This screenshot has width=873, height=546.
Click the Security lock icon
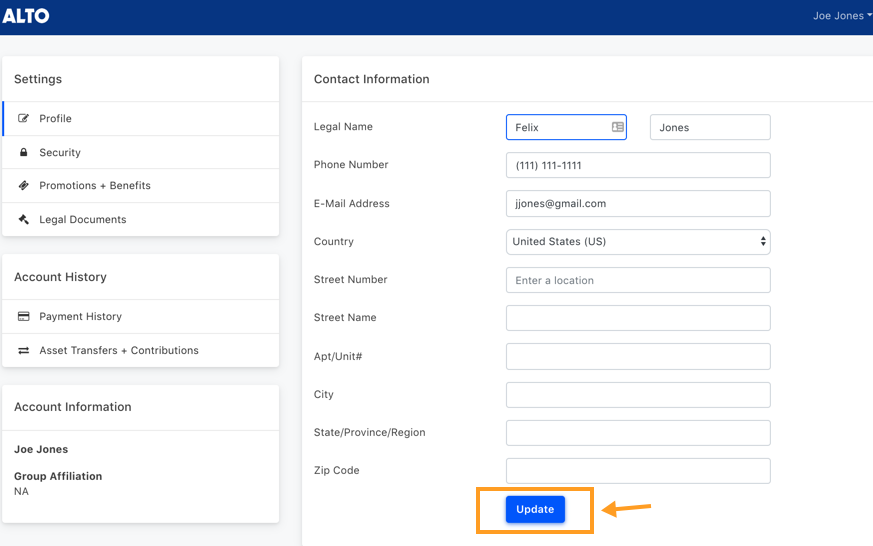pyautogui.click(x=23, y=152)
